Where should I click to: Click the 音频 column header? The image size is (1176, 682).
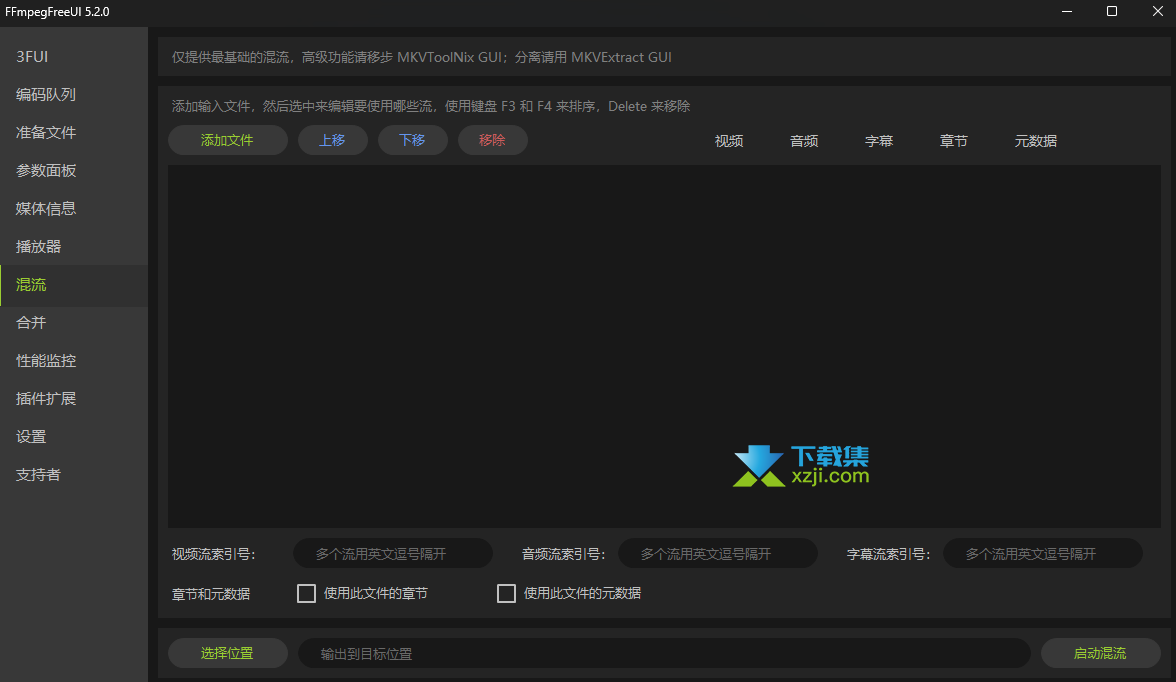[804, 141]
